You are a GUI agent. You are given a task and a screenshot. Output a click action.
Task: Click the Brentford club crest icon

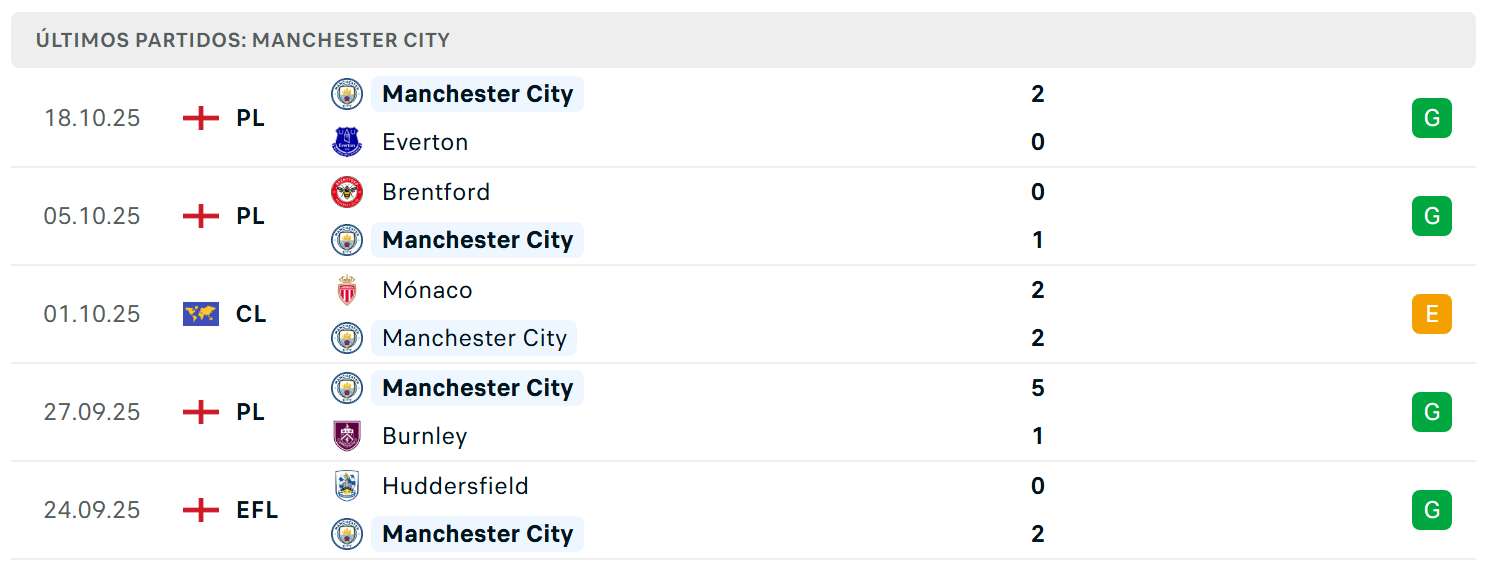click(x=347, y=192)
